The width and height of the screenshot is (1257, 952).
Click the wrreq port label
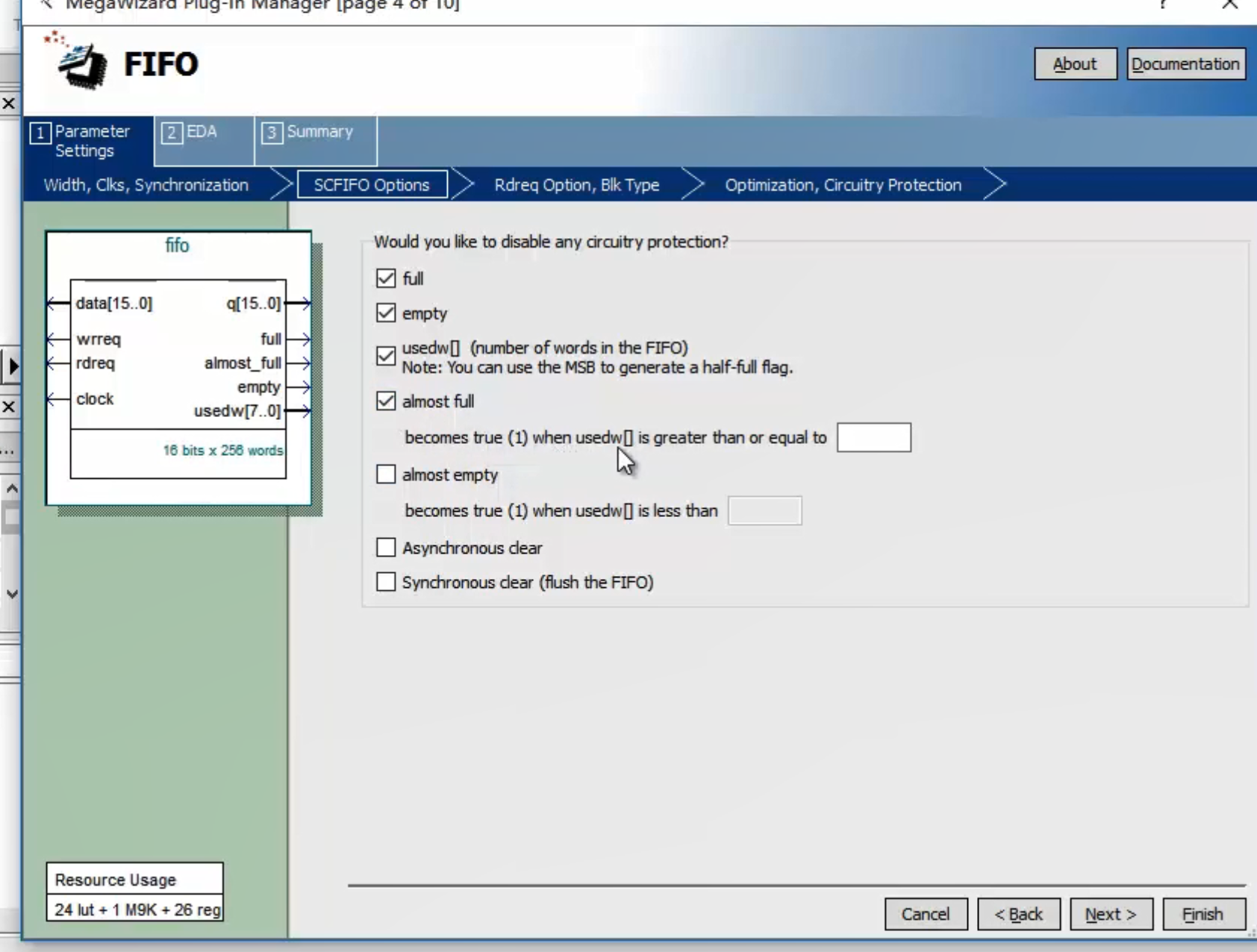pyautogui.click(x=99, y=339)
